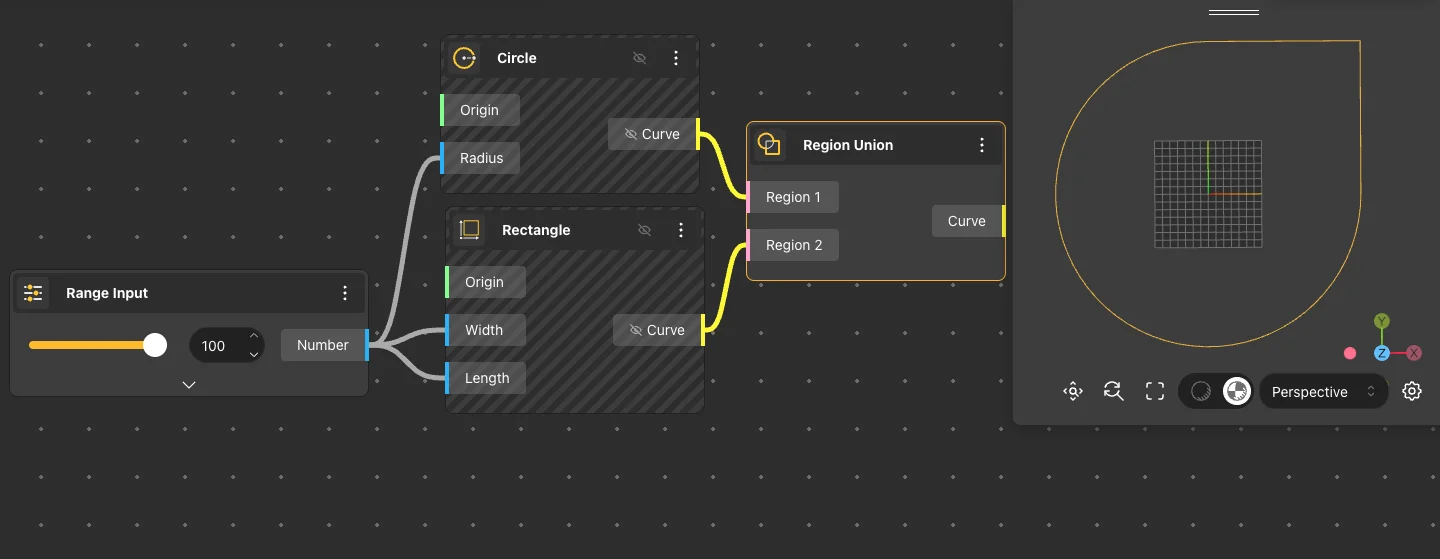Open the Circle node three-dot menu

676,58
